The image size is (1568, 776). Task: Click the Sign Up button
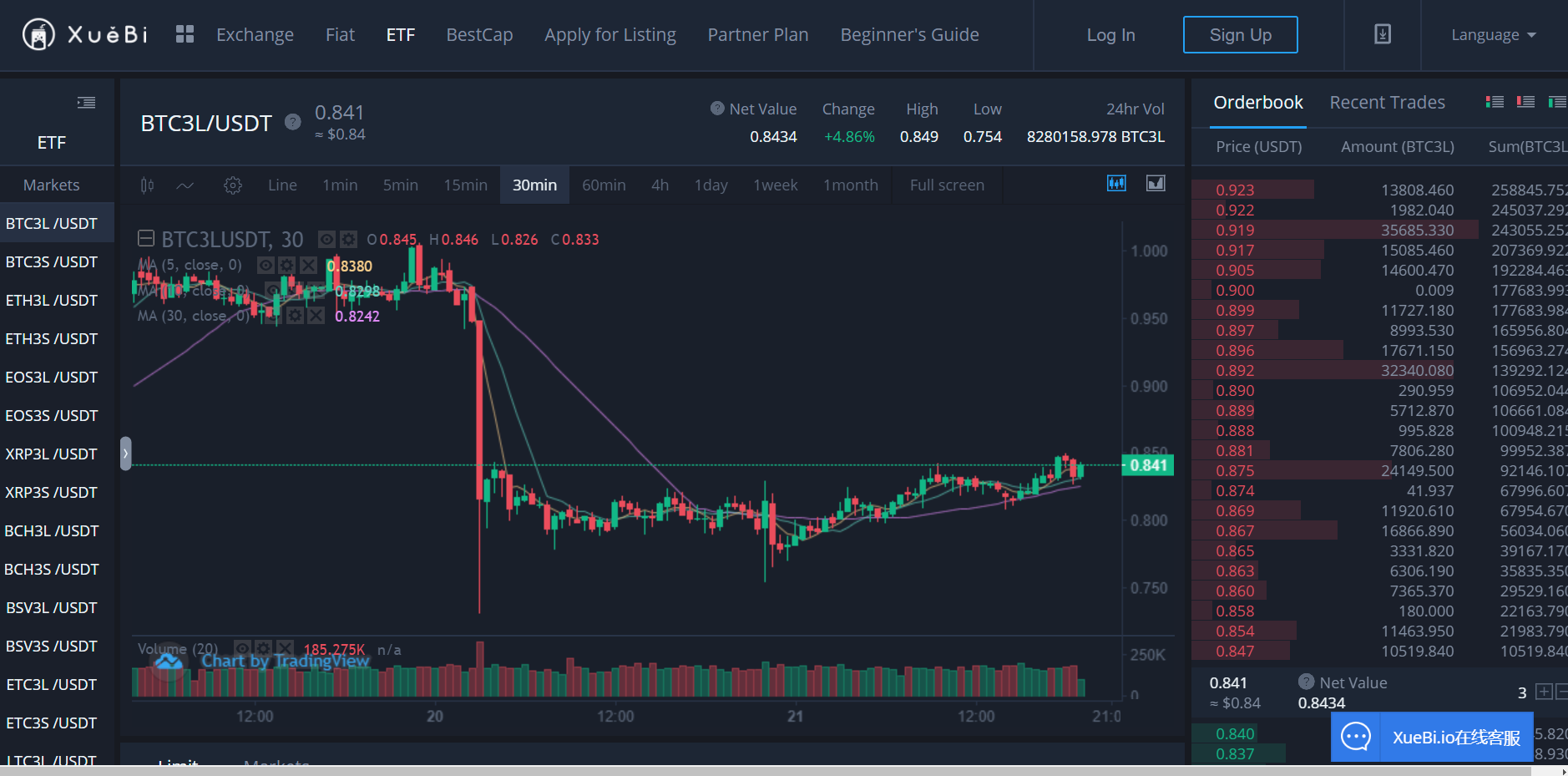pyautogui.click(x=1240, y=35)
